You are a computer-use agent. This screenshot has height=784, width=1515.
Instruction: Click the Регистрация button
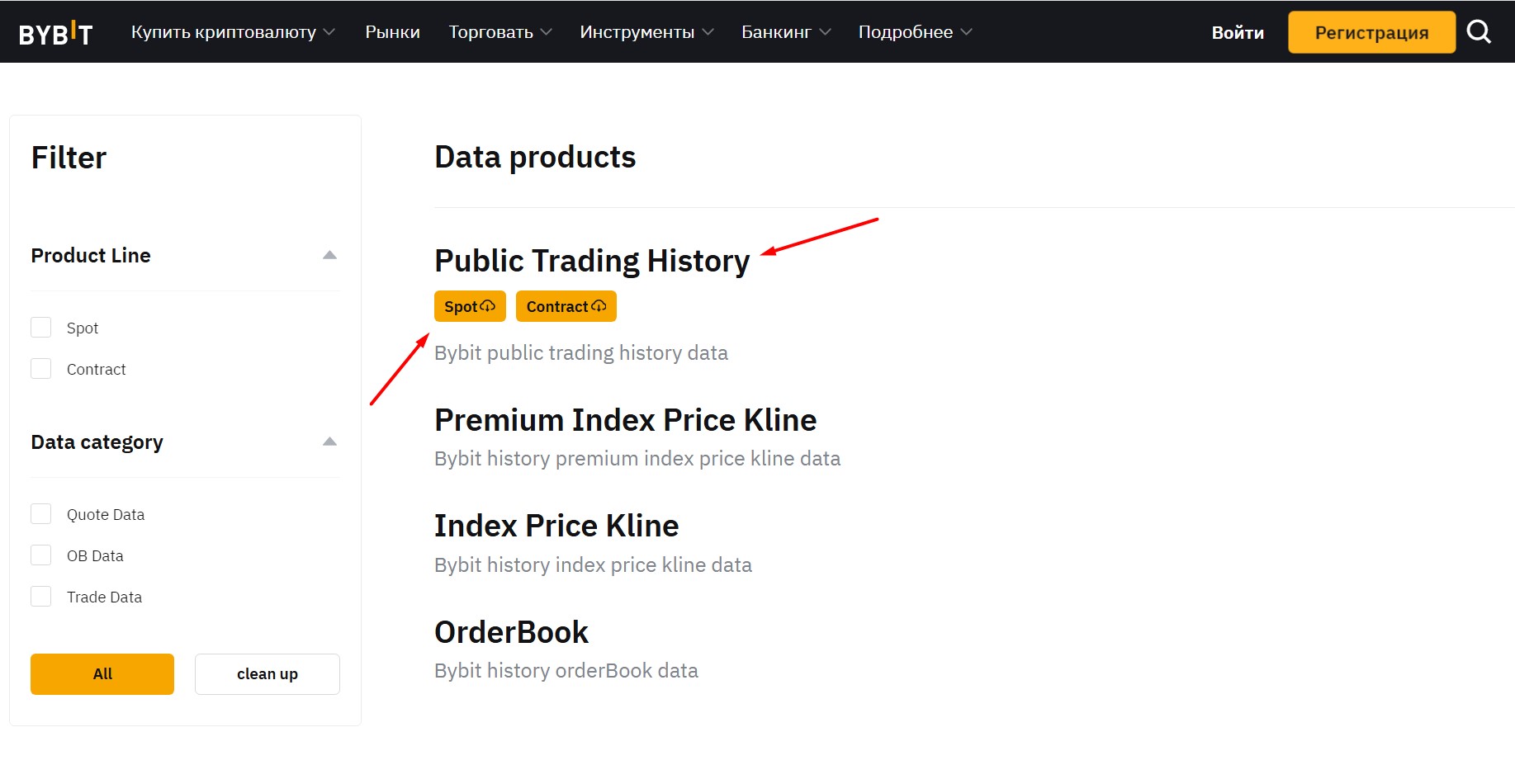click(1371, 32)
